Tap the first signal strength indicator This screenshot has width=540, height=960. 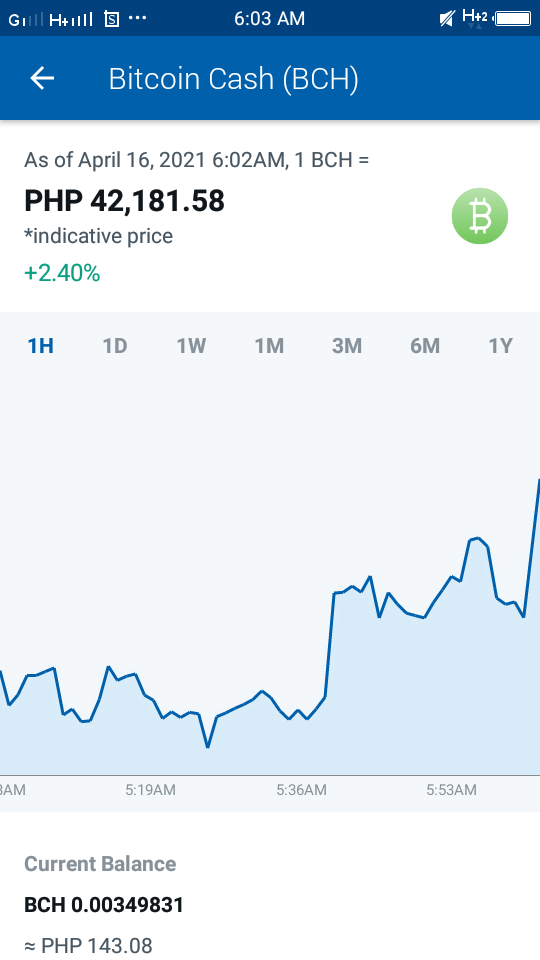point(26,19)
